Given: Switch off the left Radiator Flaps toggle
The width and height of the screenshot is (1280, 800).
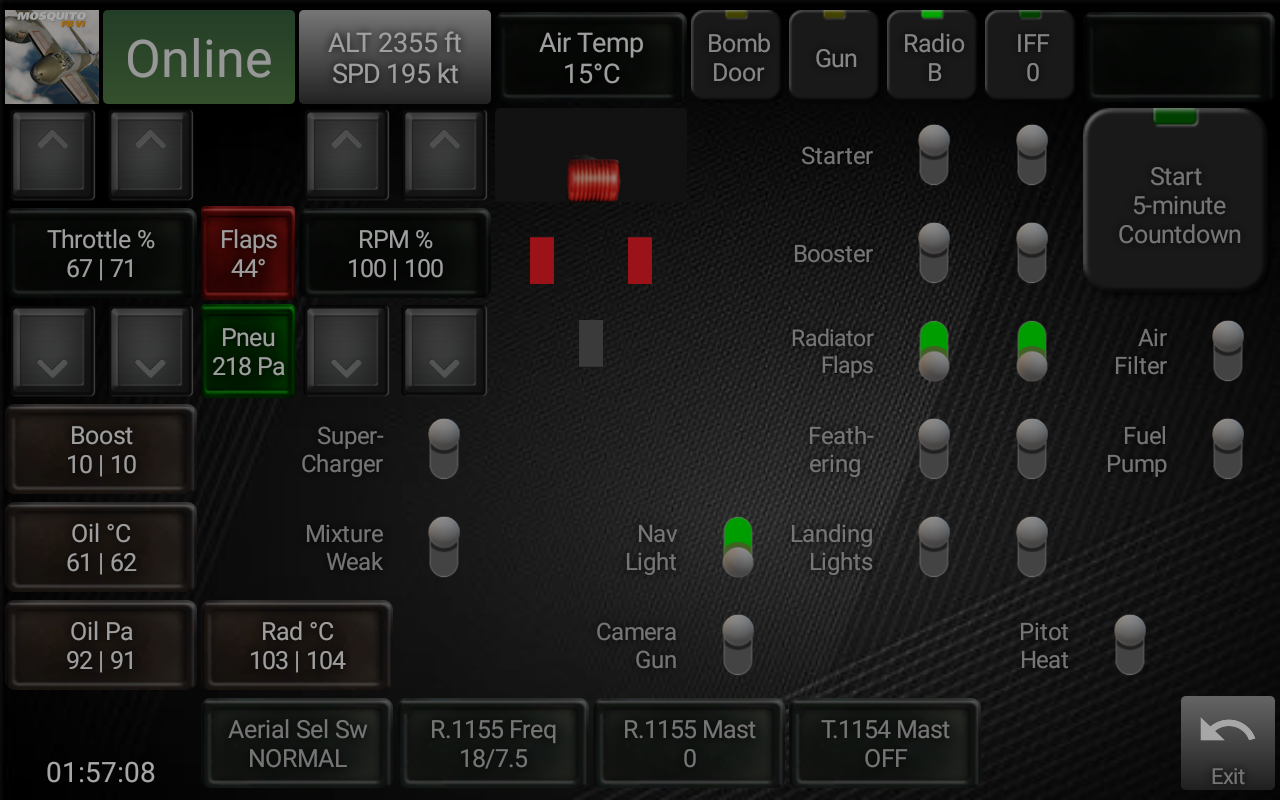Looking at the screenshot, I should coord(932,351).
